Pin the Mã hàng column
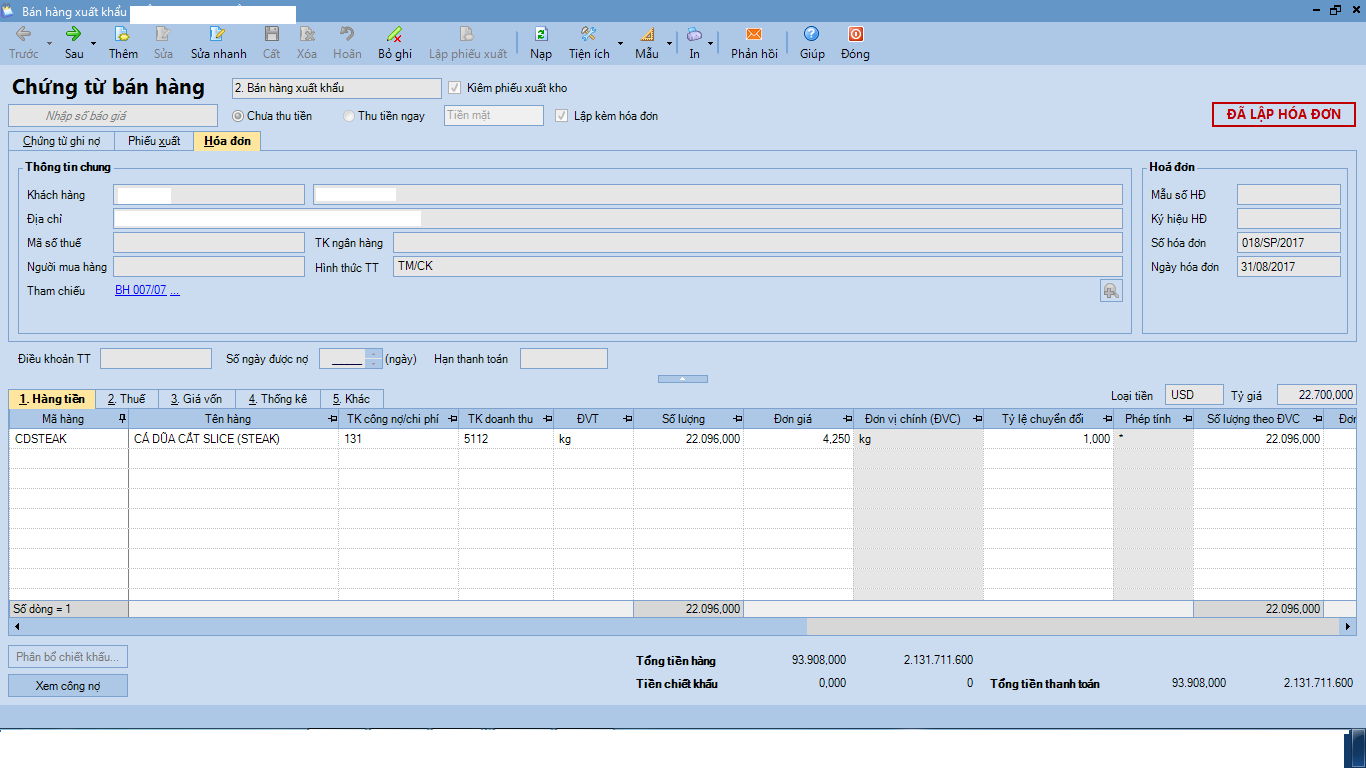Viewport: 1366px width, 768px height. (x=122, y=419)
